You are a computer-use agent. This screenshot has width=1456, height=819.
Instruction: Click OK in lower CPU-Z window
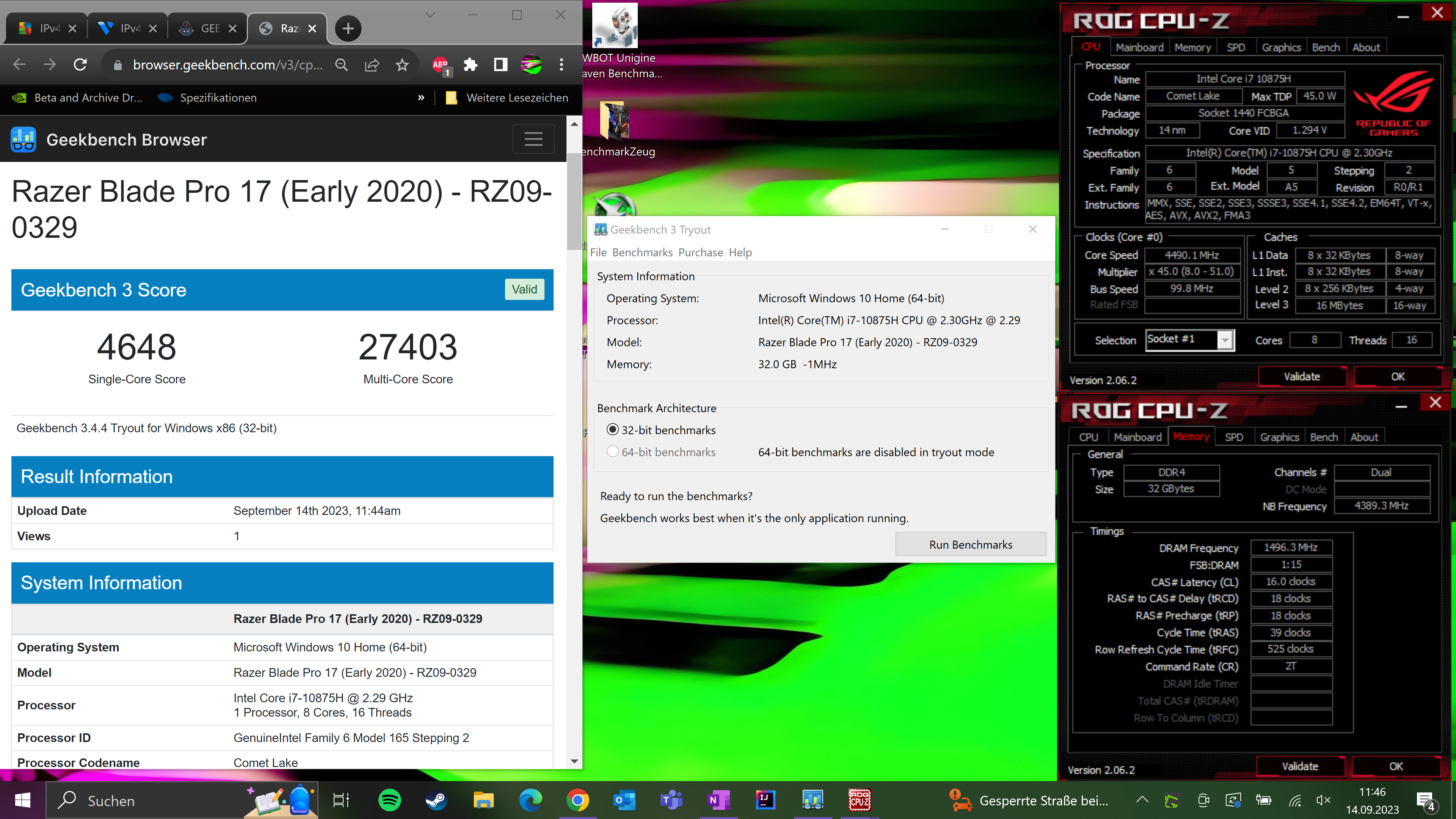coord(1395,766)
